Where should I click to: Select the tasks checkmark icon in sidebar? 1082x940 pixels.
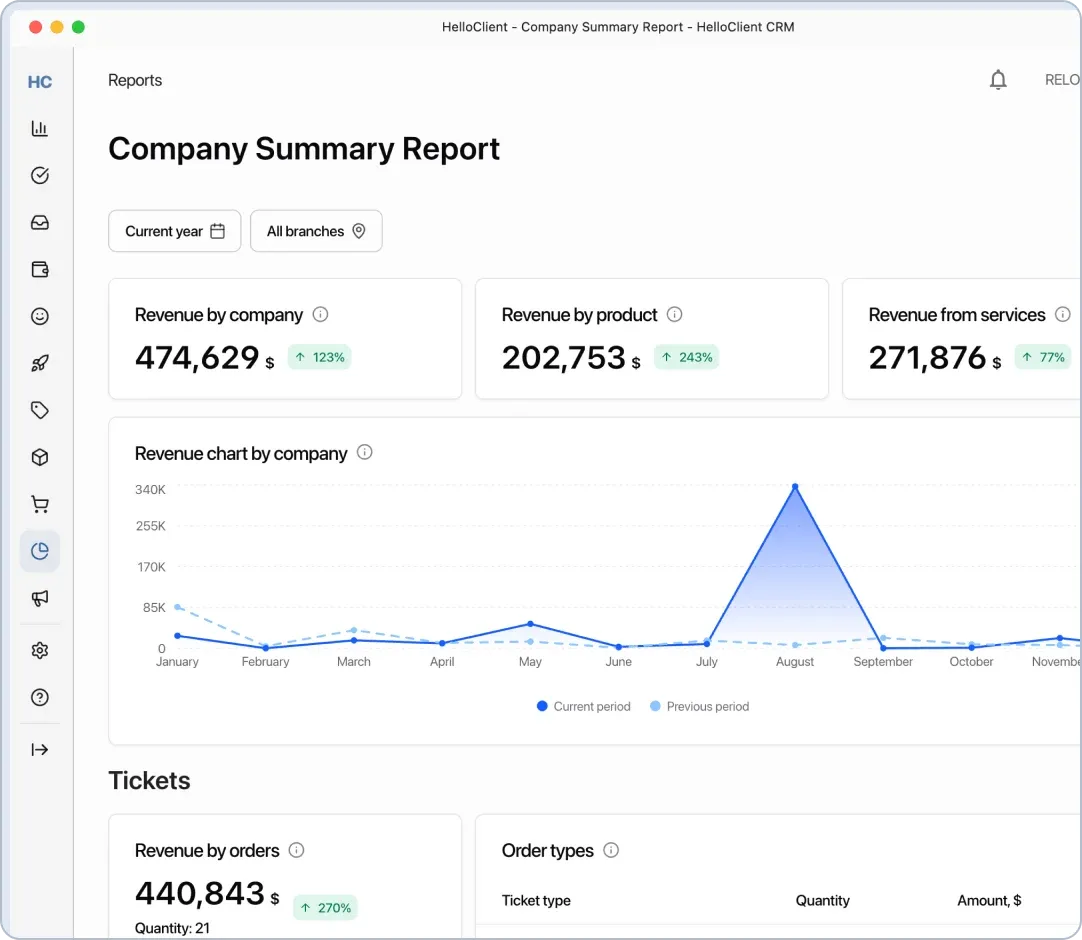point(40,175)
